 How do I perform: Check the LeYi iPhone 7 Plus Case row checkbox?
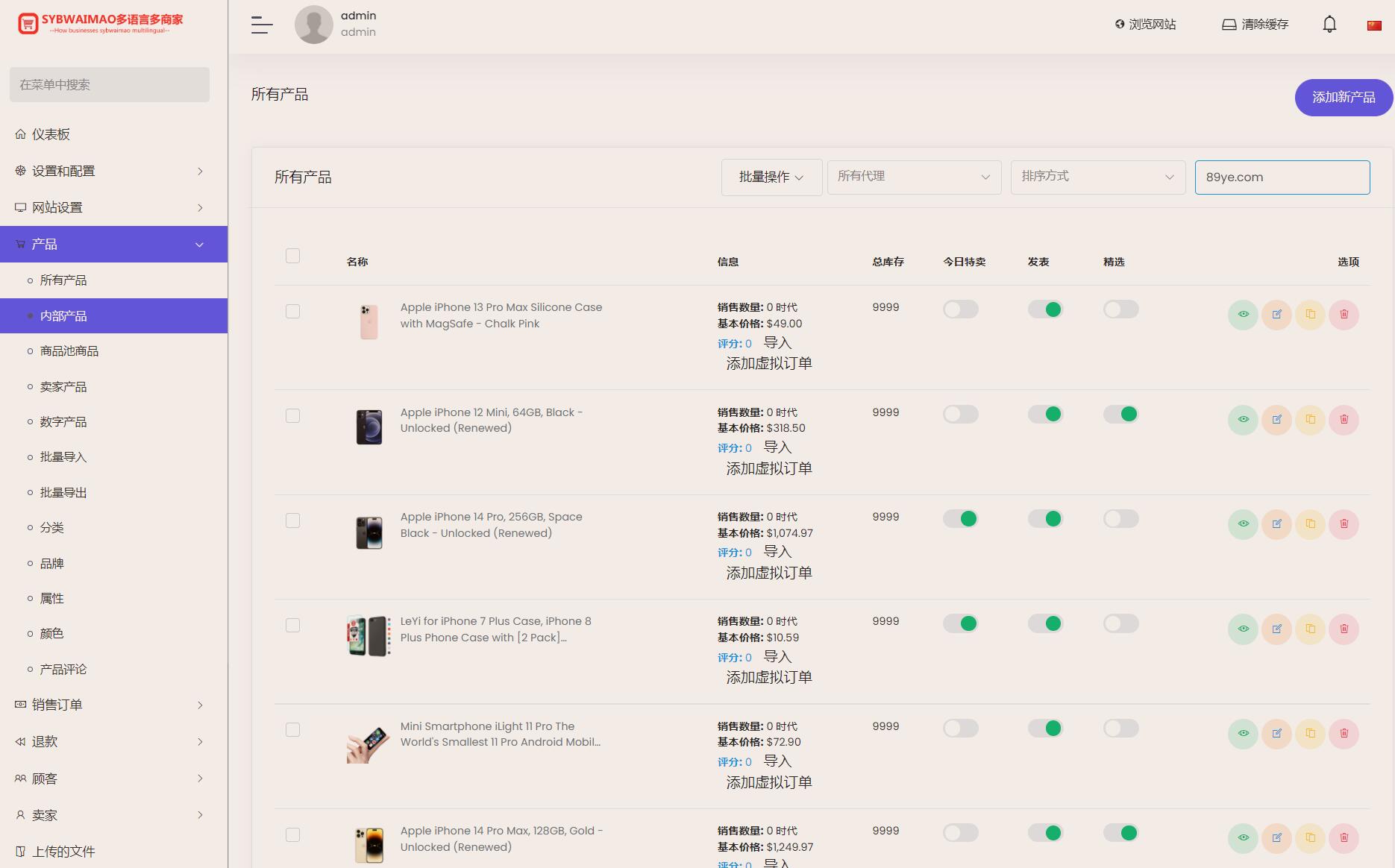point(292,625)
